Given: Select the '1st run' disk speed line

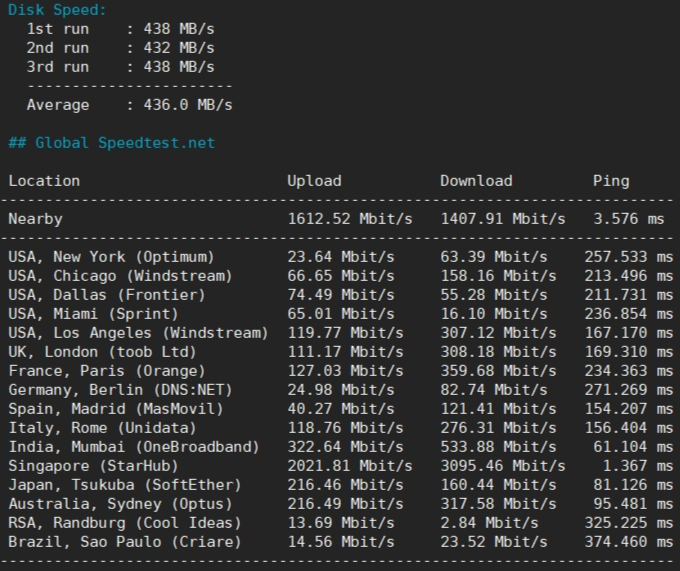Looking at the screenshot, I should coord(121,29).
